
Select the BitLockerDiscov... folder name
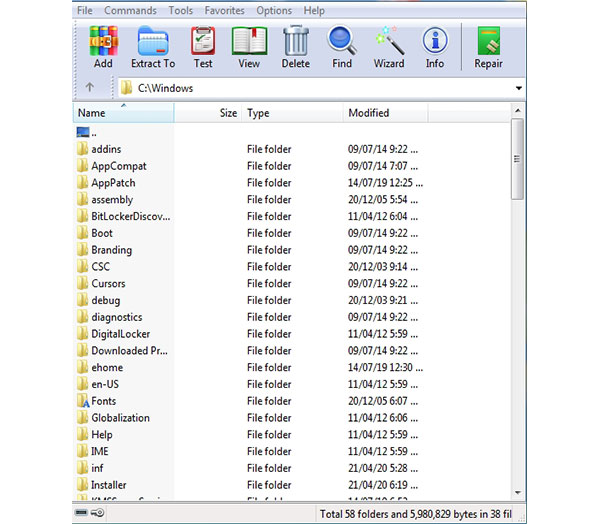(131, 217)
